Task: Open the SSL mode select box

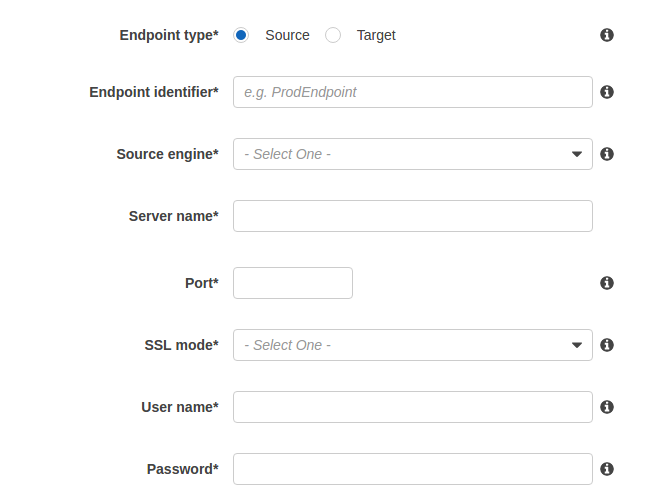Action: (x=412, y=345)
